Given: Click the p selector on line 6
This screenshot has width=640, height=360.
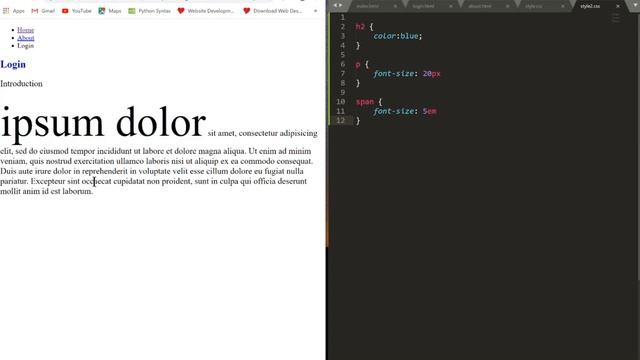Looking at the screenshot, I should click(358, 64).
